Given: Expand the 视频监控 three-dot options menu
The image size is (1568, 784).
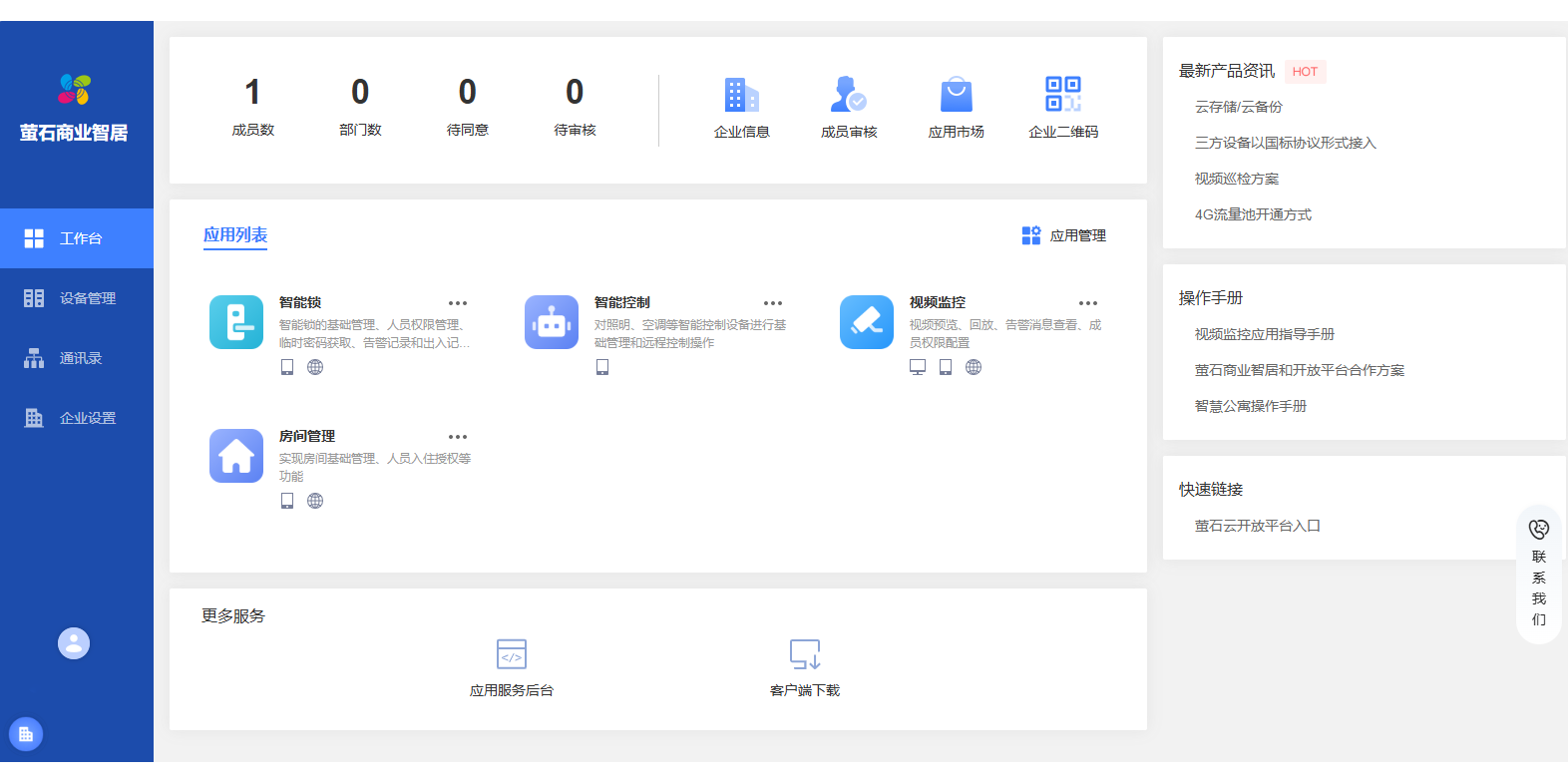Looking at the screenshot, I should [1088, 303].
